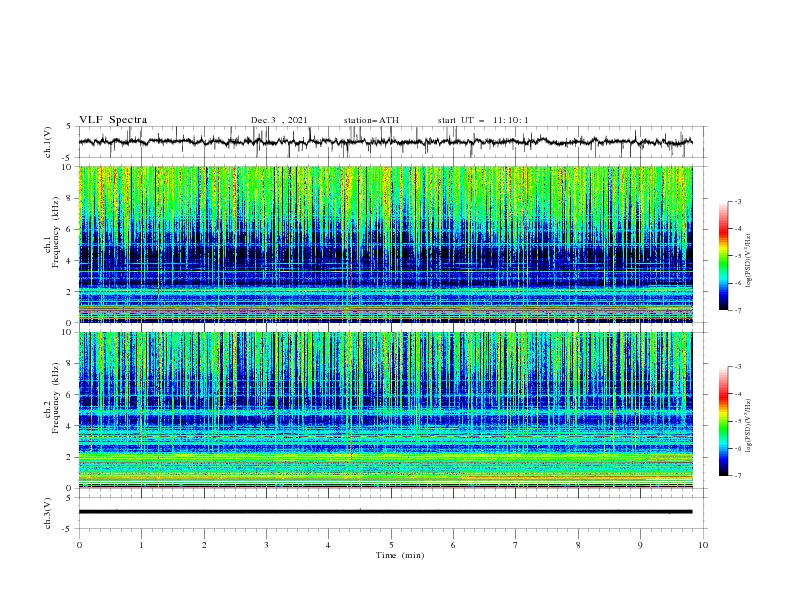Click the "-3" label on lower colorbar
The image size is (792, 612).
pyautogui.click(x=737, y=367)
